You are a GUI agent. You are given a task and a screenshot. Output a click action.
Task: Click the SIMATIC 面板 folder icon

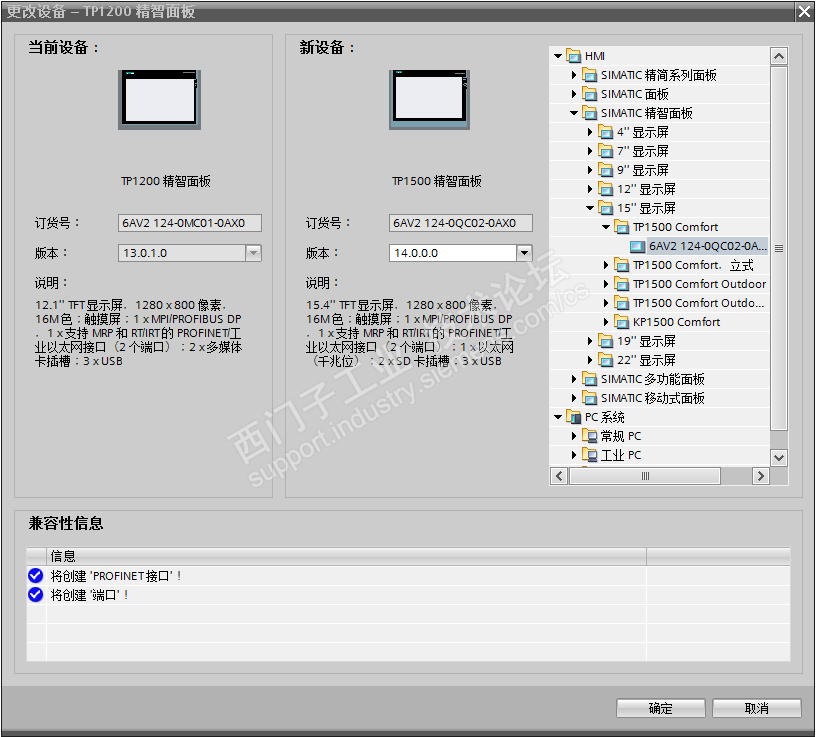(590, 94)
